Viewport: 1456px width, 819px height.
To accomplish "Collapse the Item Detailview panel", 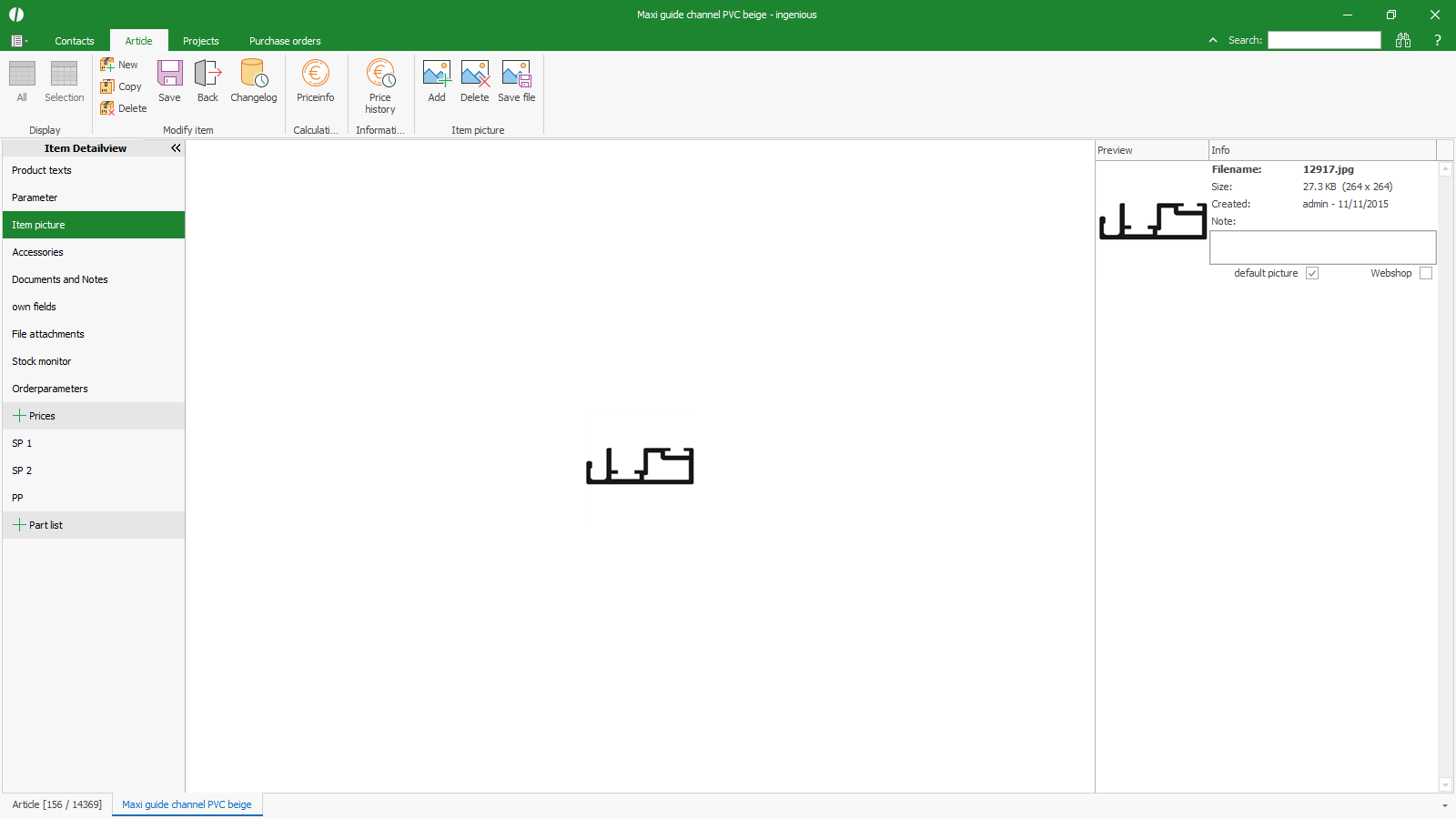I will [176, 147].
